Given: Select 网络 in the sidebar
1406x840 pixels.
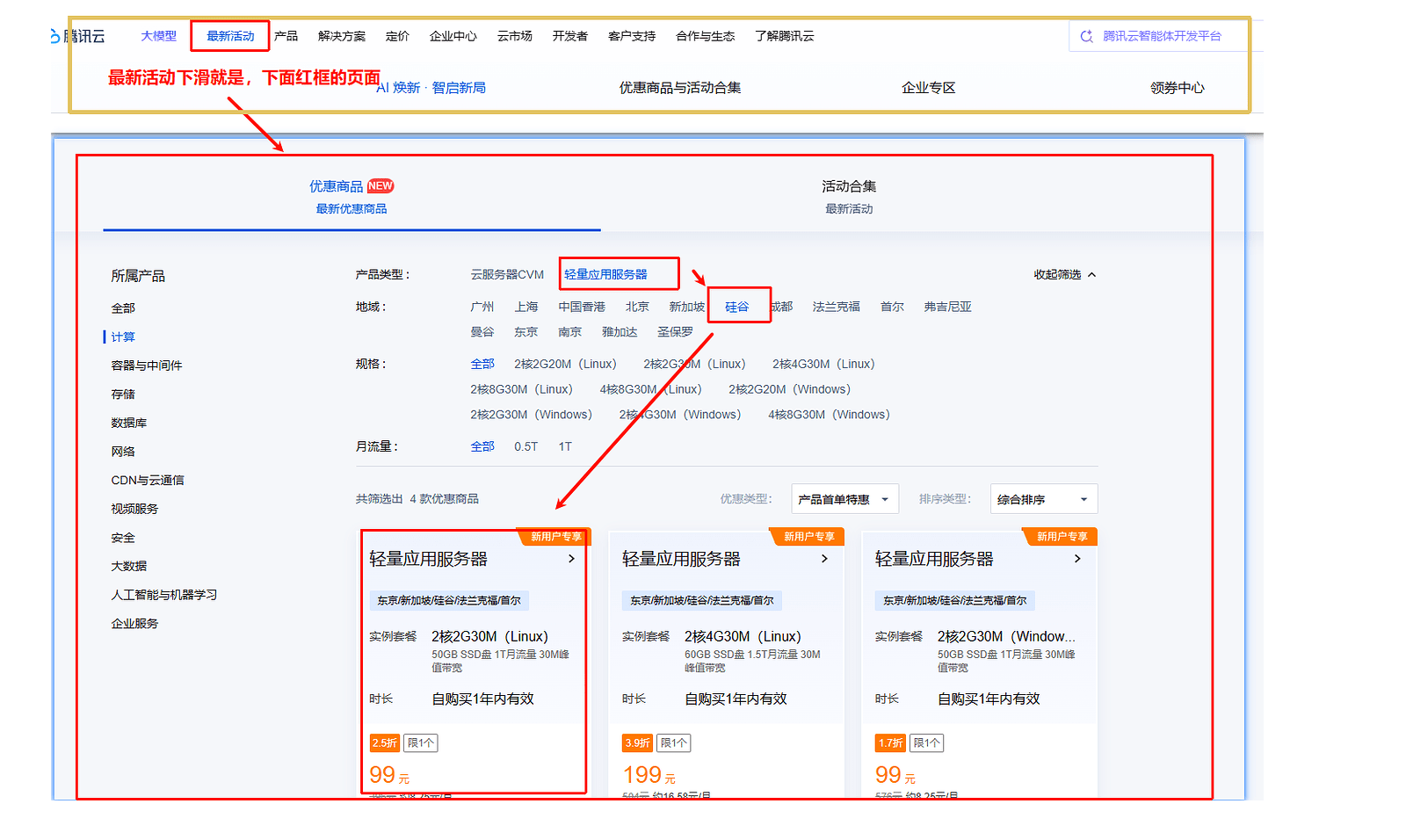Looking at the screenshot, I should point(123,452).
